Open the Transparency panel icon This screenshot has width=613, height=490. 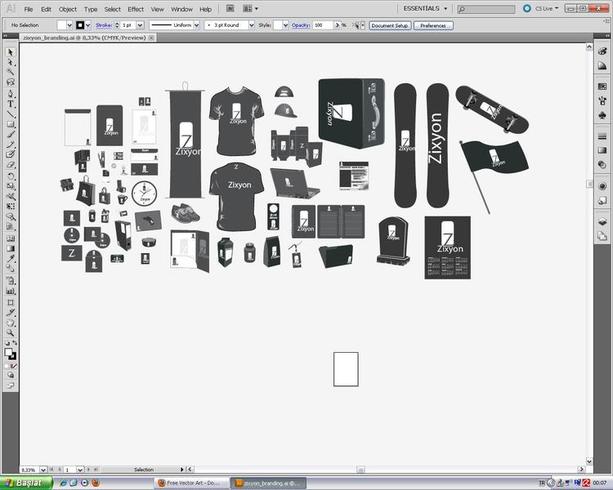point(602,165)
